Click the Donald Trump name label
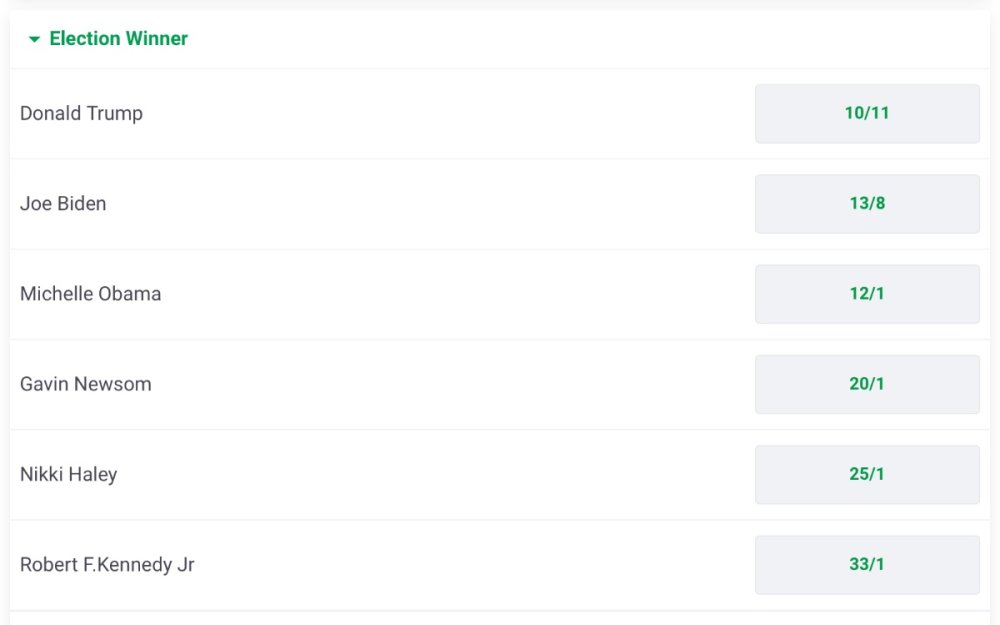This screenshot has height=625, width=1000. coord(81,114)
